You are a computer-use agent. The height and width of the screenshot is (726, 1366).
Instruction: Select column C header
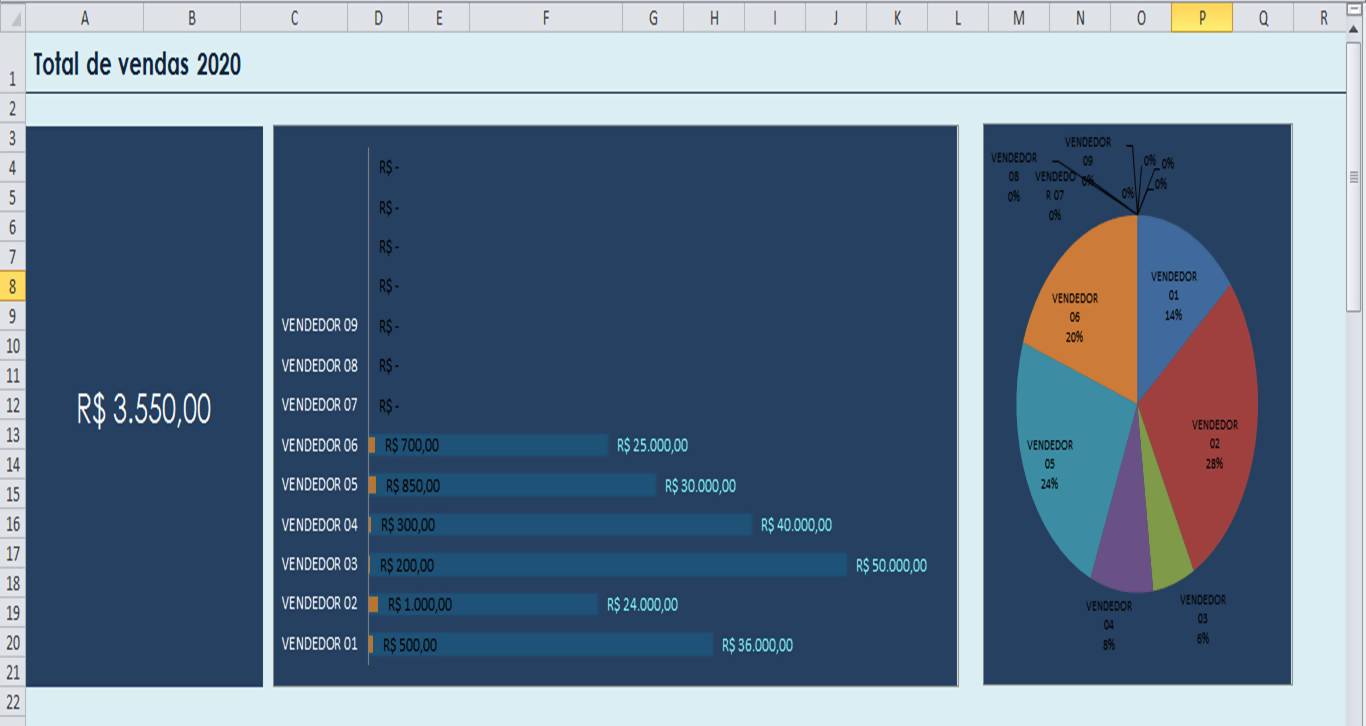tap(294, 17)
